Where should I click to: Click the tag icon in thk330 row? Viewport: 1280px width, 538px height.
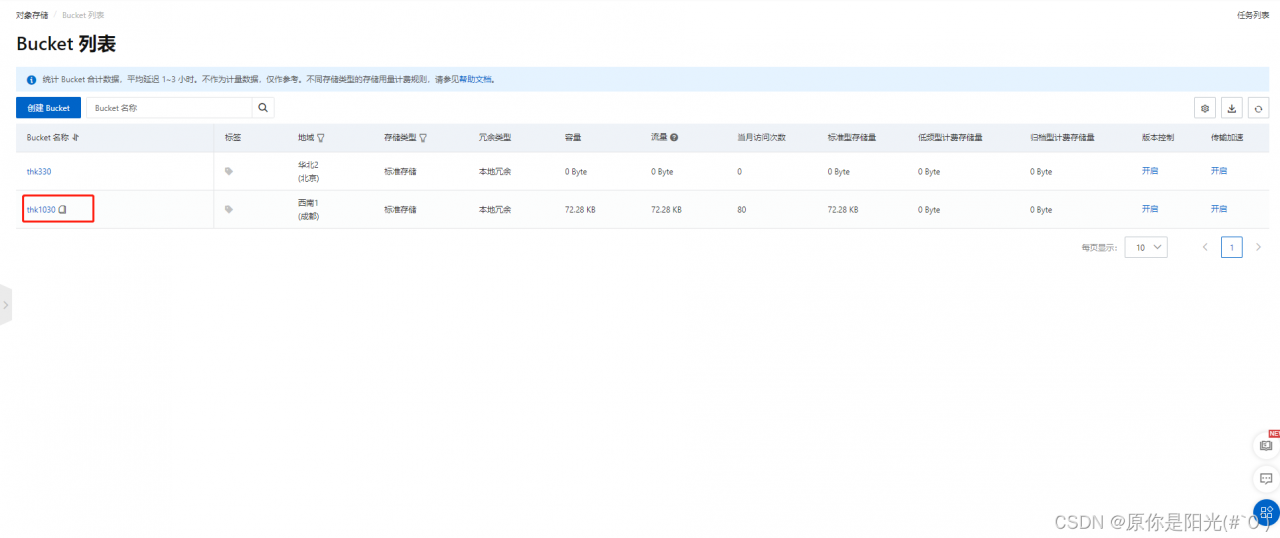229,171
